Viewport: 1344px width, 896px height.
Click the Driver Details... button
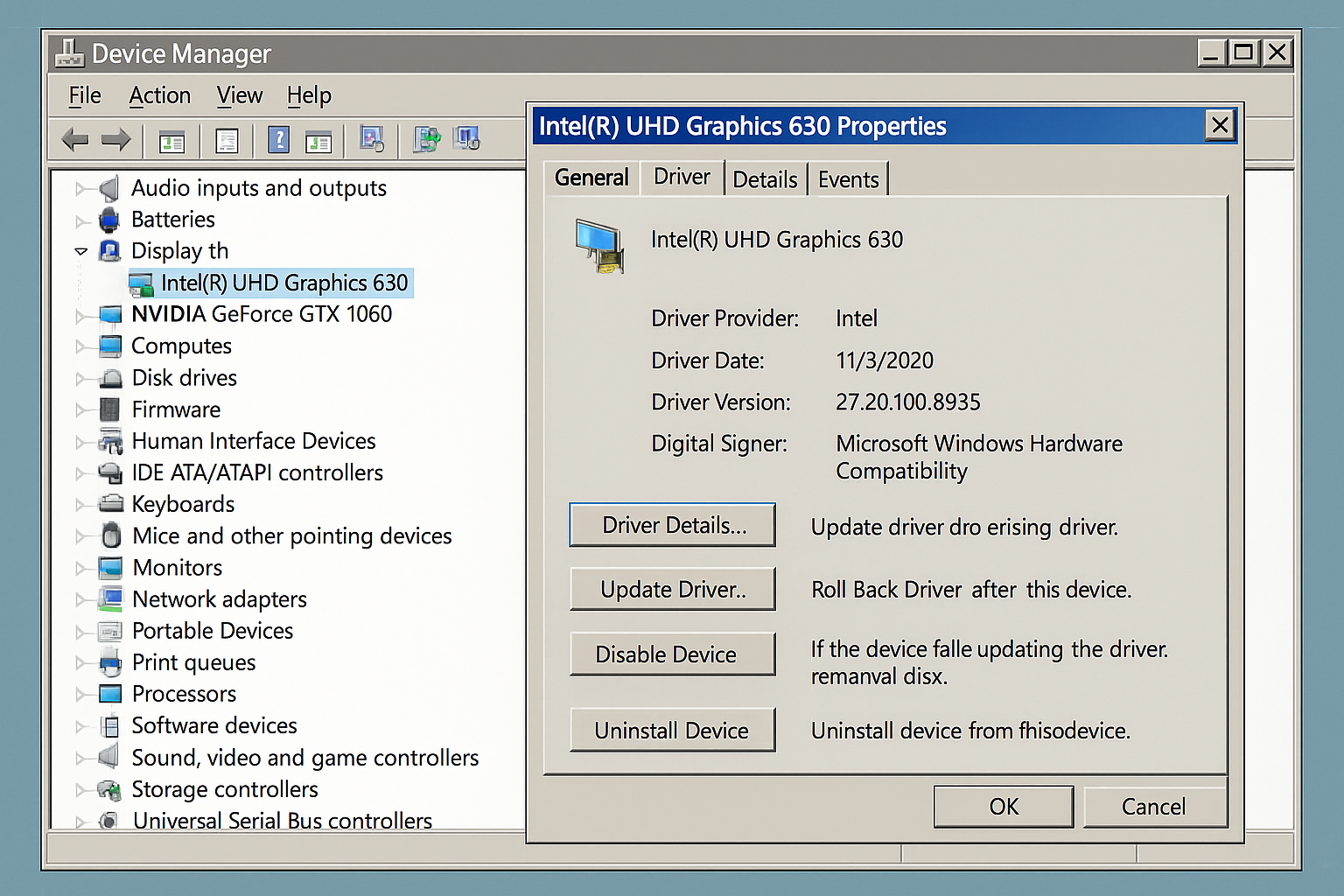673,525
